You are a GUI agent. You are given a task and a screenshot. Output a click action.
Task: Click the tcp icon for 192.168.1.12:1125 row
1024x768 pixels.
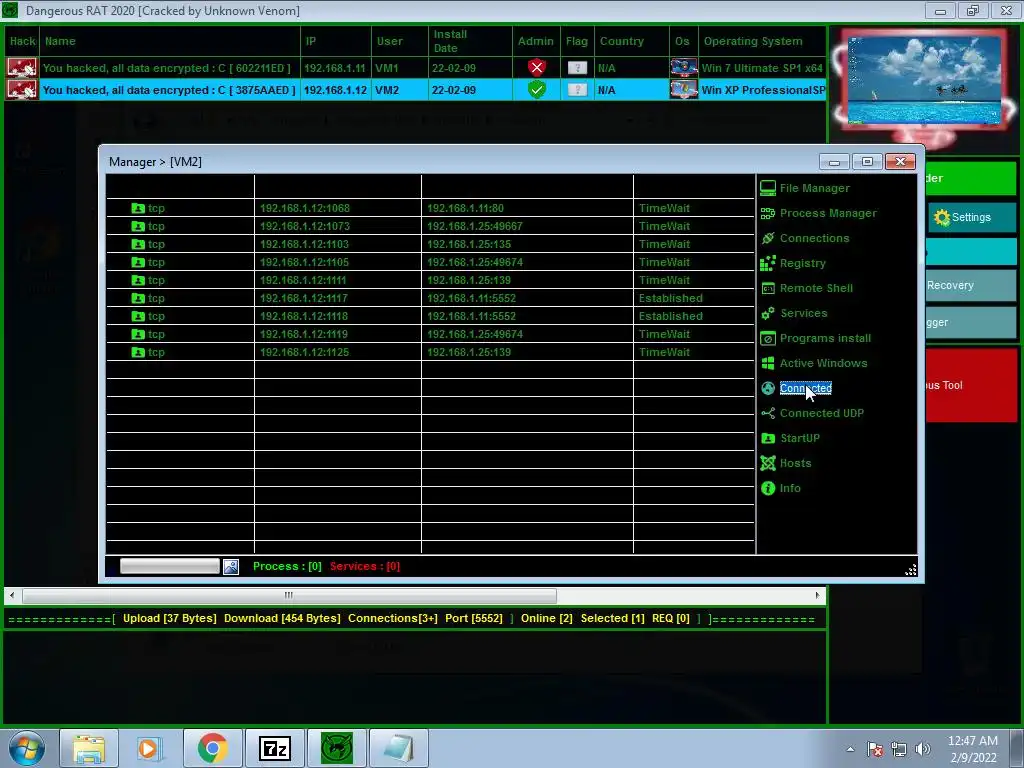tap(138, 352)
